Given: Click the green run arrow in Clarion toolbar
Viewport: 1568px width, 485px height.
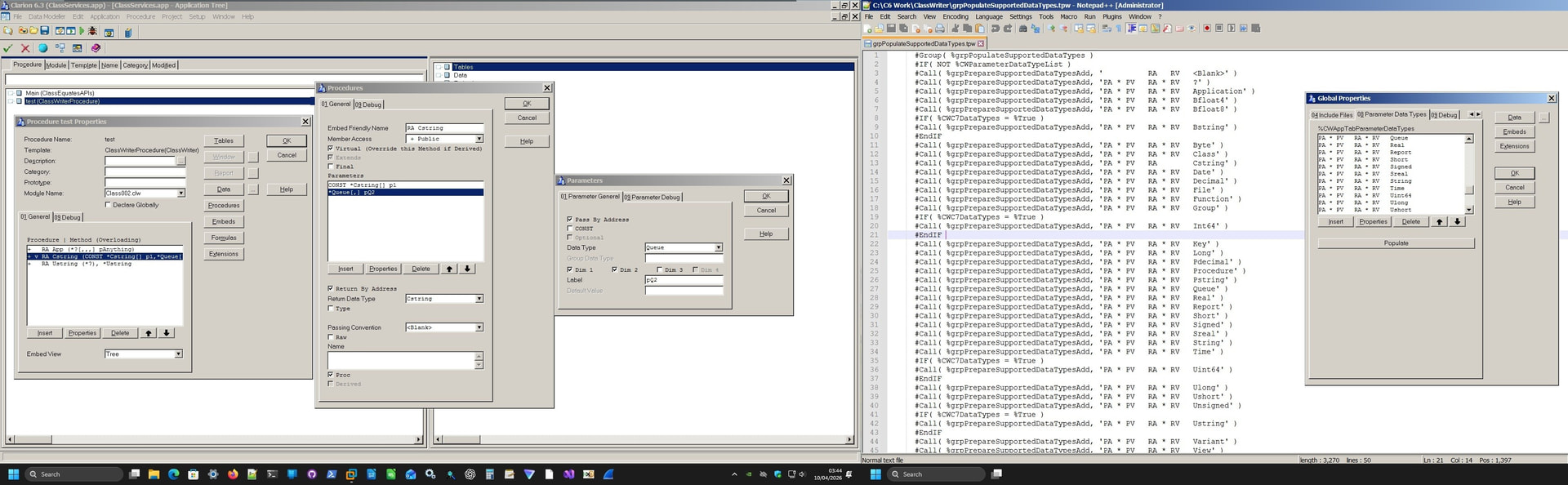Looking at the screenshot, I should pos(82,31).
